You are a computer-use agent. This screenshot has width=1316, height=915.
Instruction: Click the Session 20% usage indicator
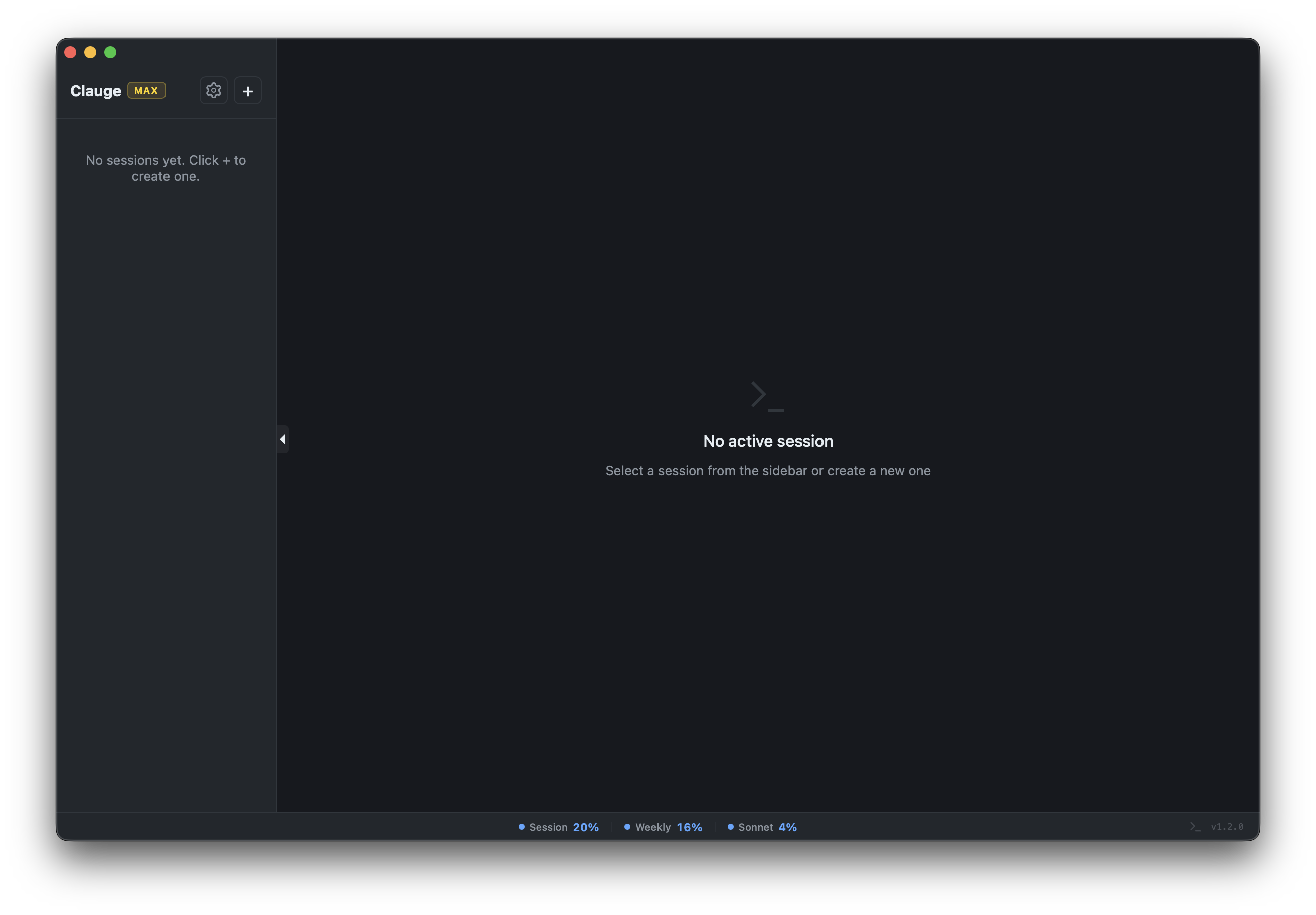tap(563, 827)
